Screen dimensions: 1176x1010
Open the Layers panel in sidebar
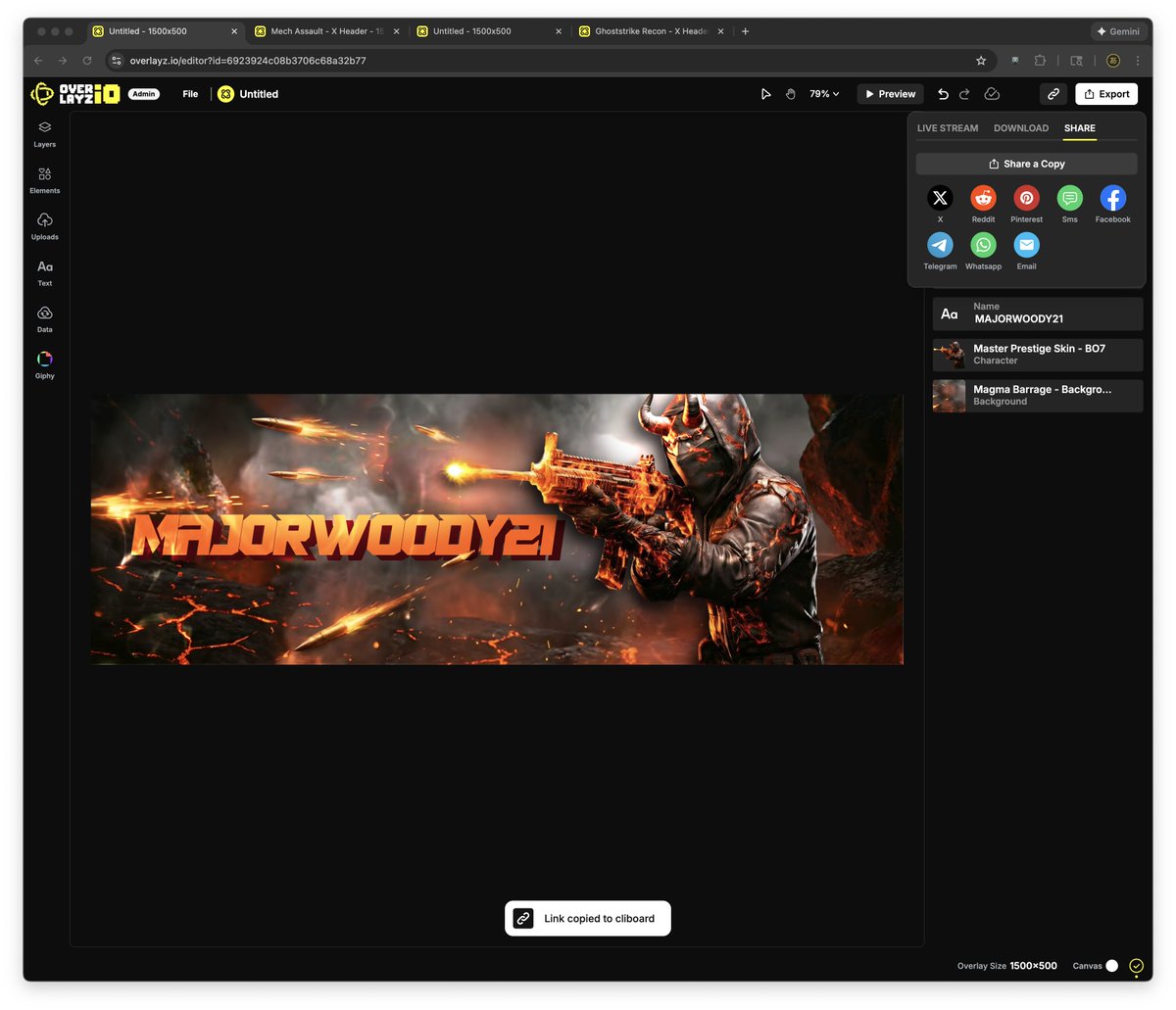point(45,134)
